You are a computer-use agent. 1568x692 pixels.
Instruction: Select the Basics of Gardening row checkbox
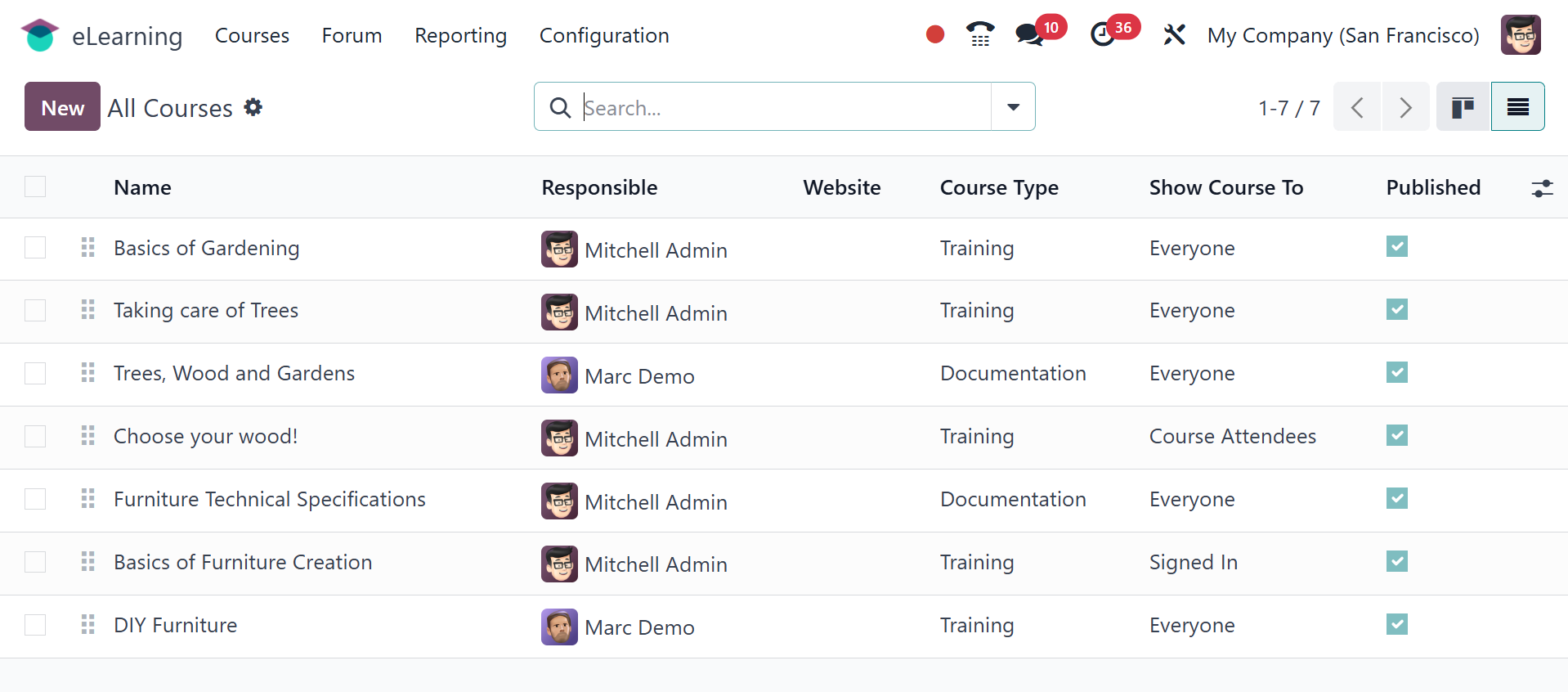(x=35, y=248)
